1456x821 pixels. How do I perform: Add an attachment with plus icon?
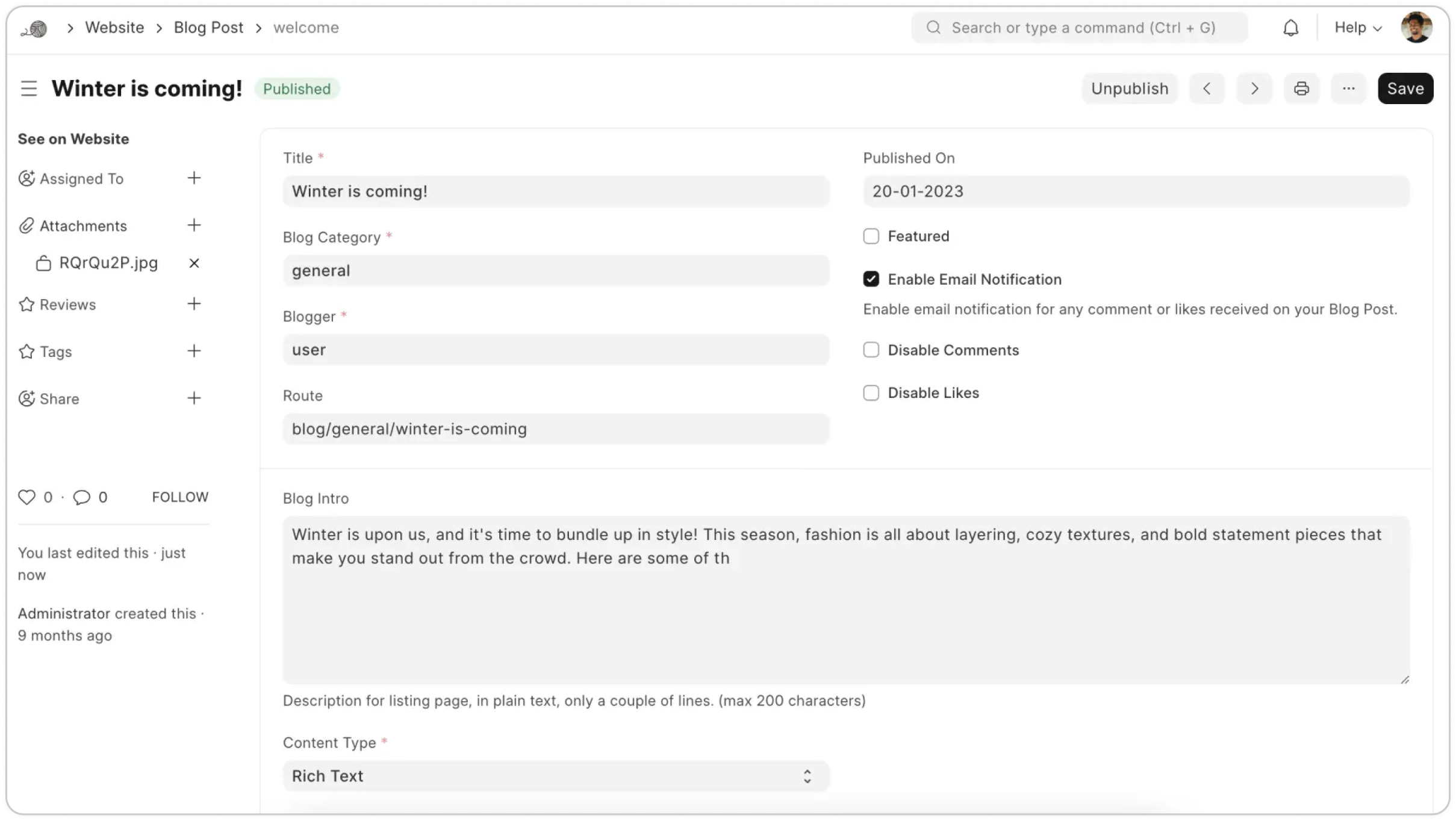pyautogui.click(x=194, y=226)
